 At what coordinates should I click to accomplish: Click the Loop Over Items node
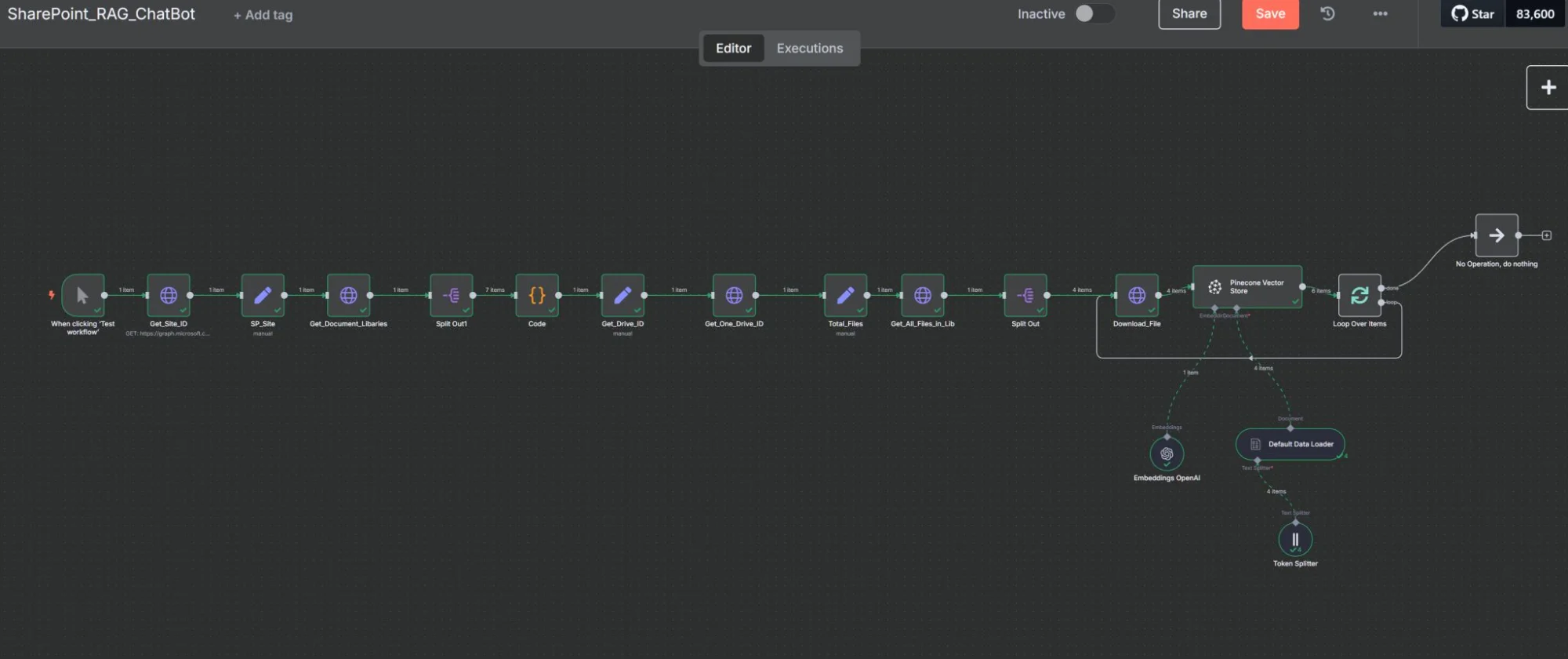tap(1359, 296)
